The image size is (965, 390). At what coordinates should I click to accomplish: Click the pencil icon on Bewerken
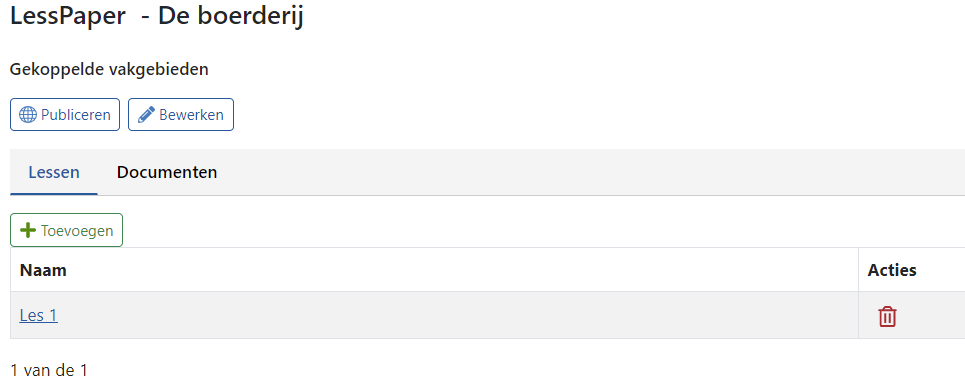coord(146,115)
